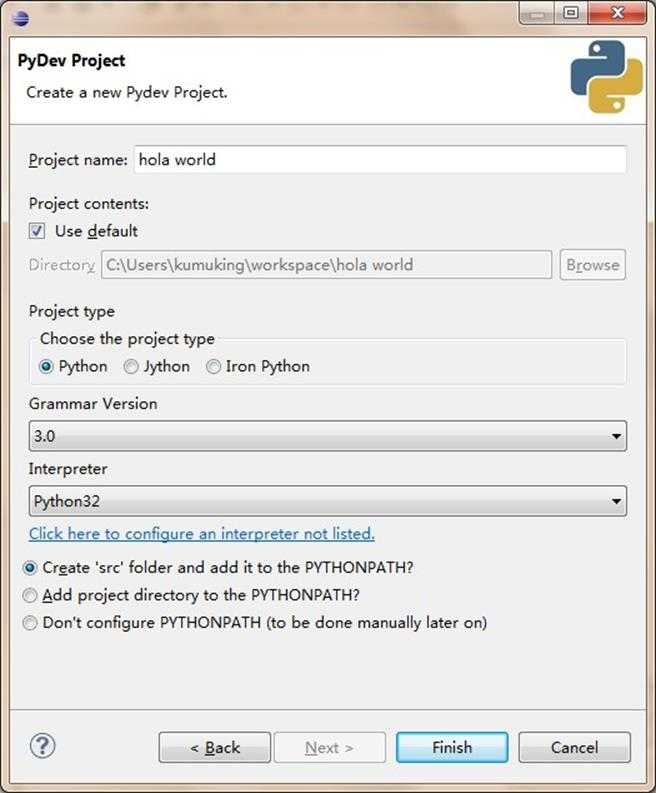The image size is (656, 793).
Task: Click the Eclipse icon in title bar
Action: 22,17
